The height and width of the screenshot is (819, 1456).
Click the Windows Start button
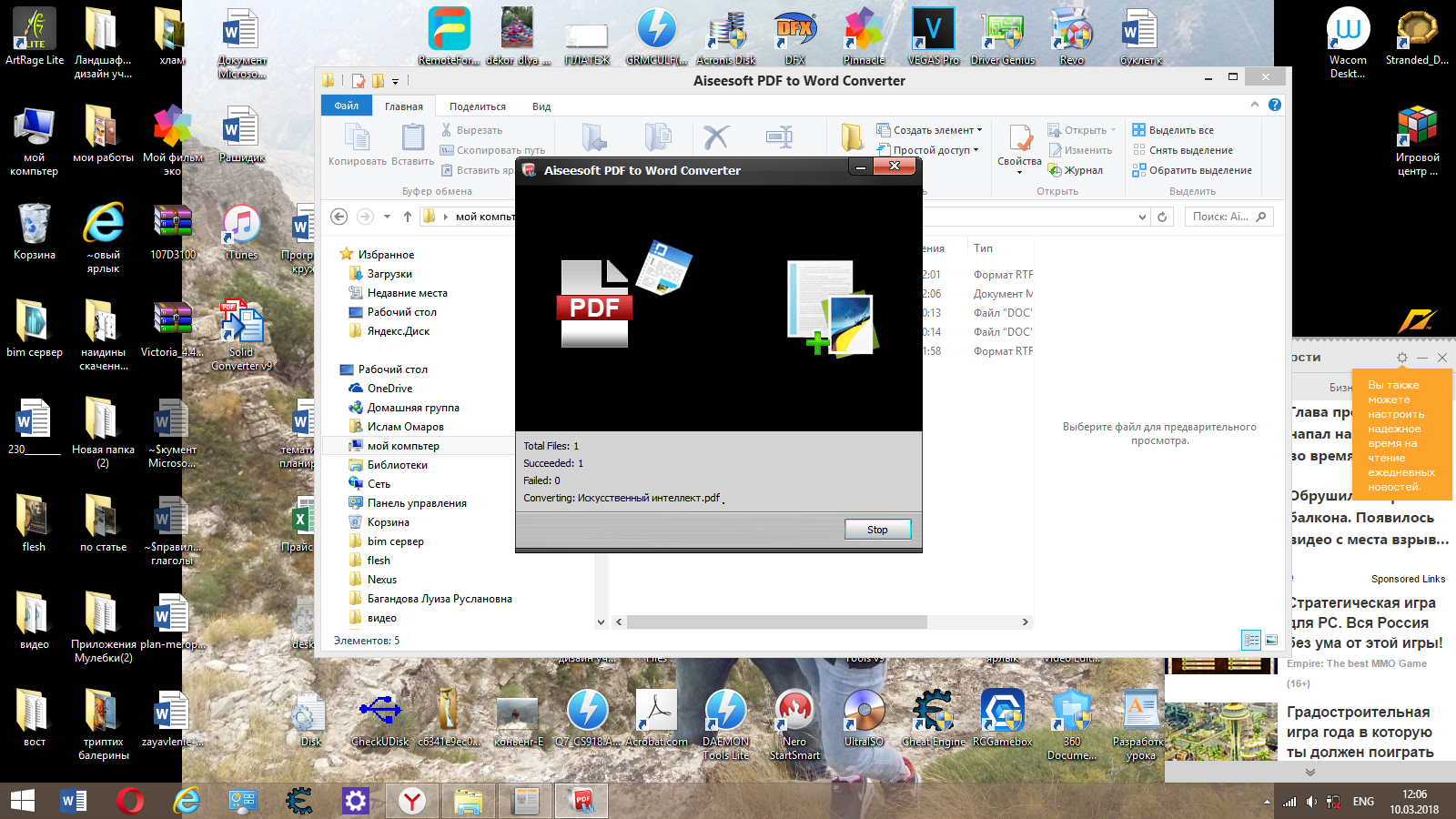pos(23,801)
